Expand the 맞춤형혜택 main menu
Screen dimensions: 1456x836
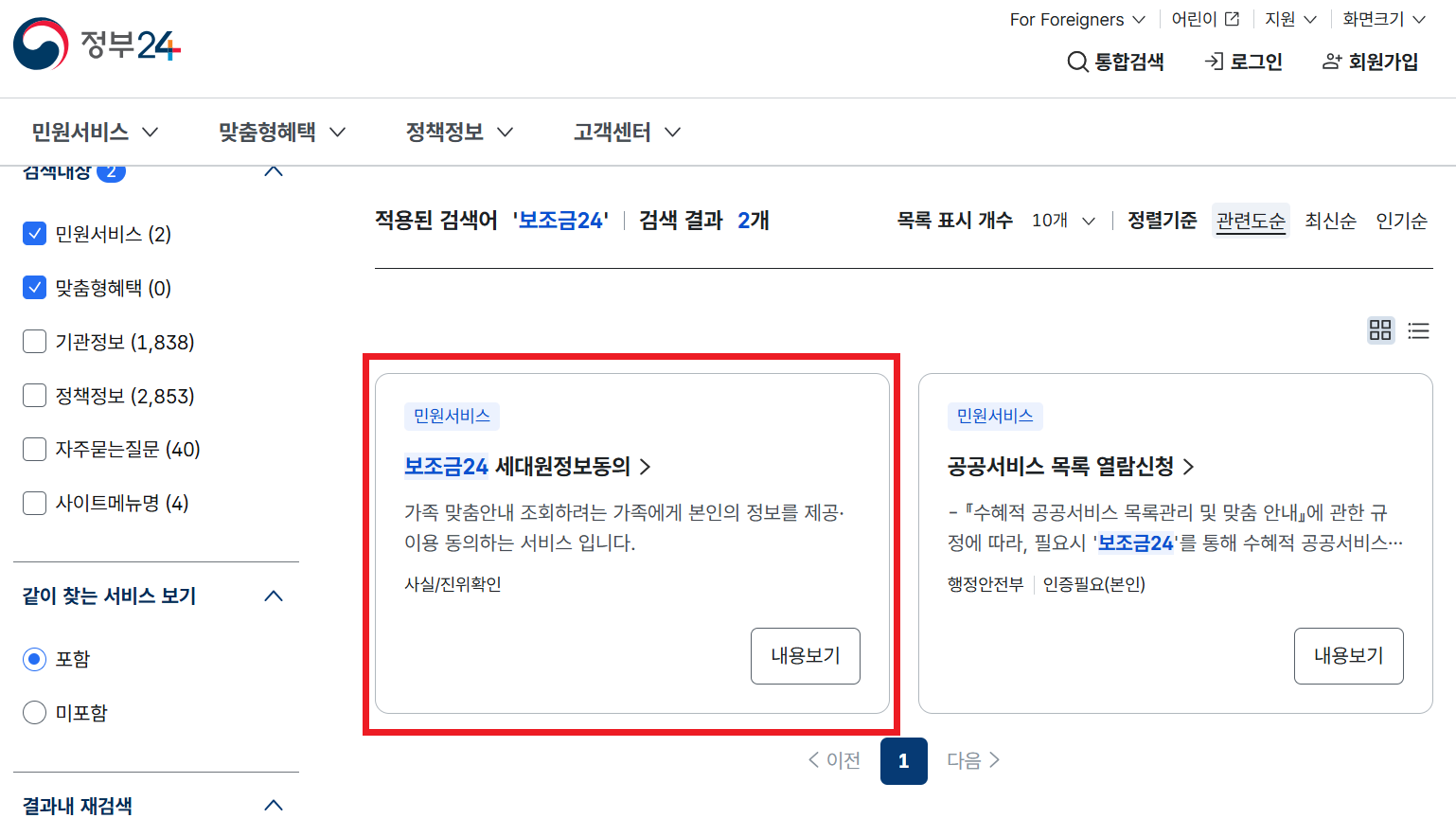[282, 132]
